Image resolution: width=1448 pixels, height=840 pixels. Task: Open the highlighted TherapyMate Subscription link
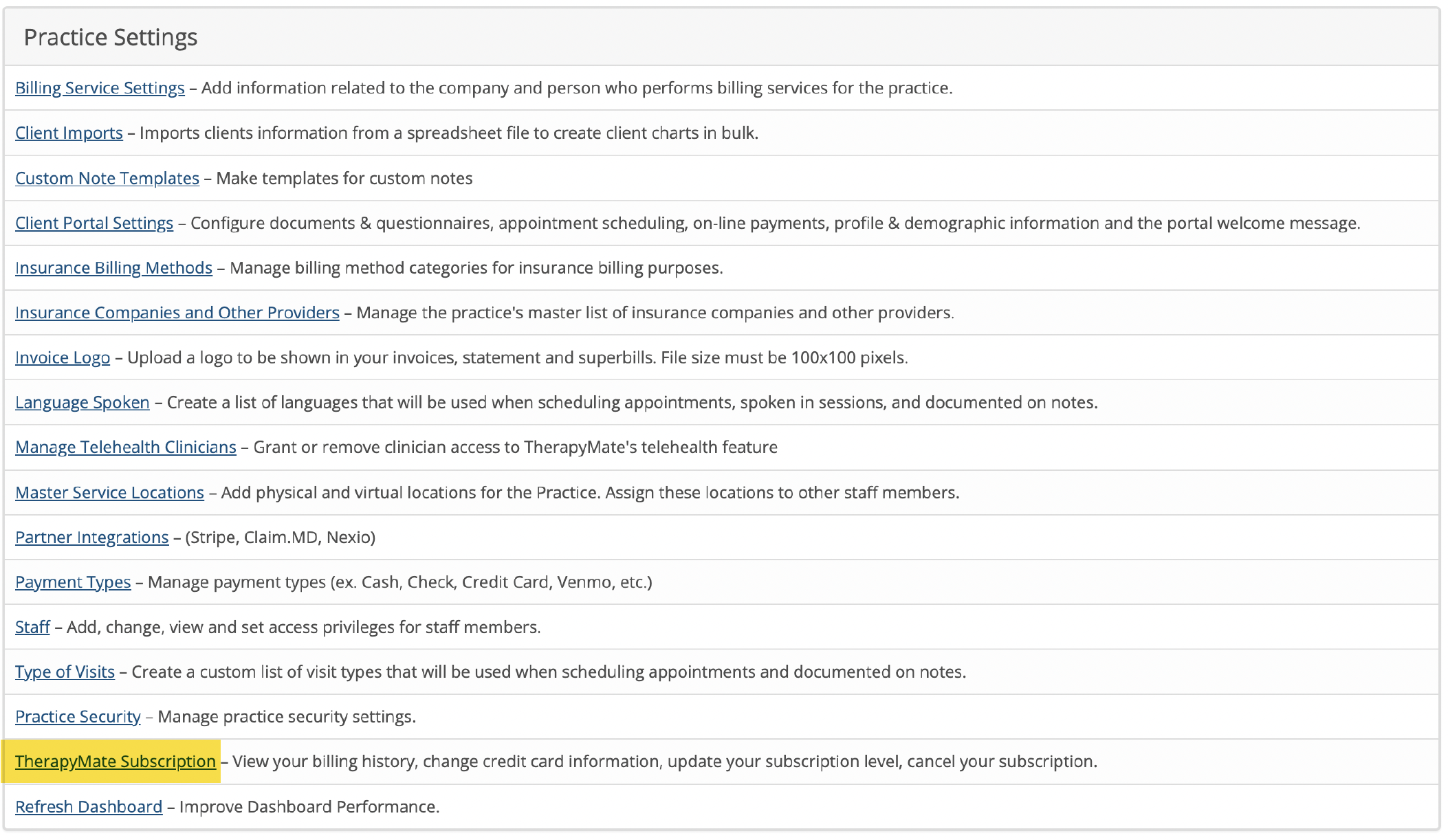coord(116,761)
